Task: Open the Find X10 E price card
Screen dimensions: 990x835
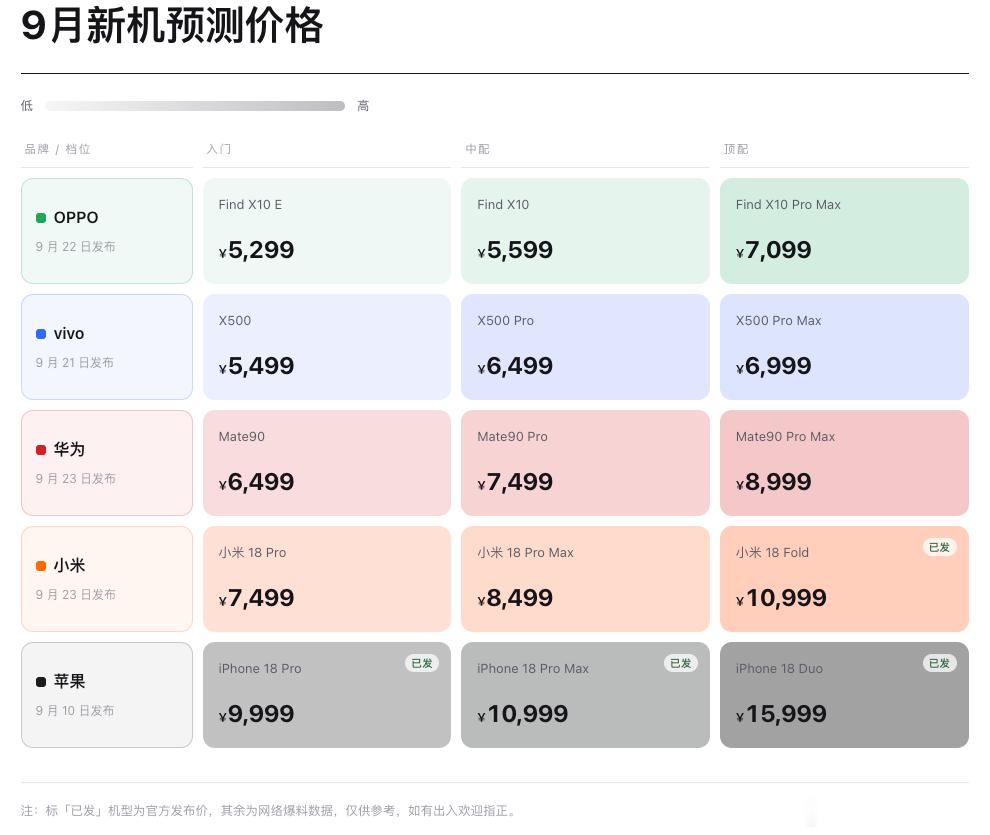Action: pyautogui.click(x=327, y=231)
